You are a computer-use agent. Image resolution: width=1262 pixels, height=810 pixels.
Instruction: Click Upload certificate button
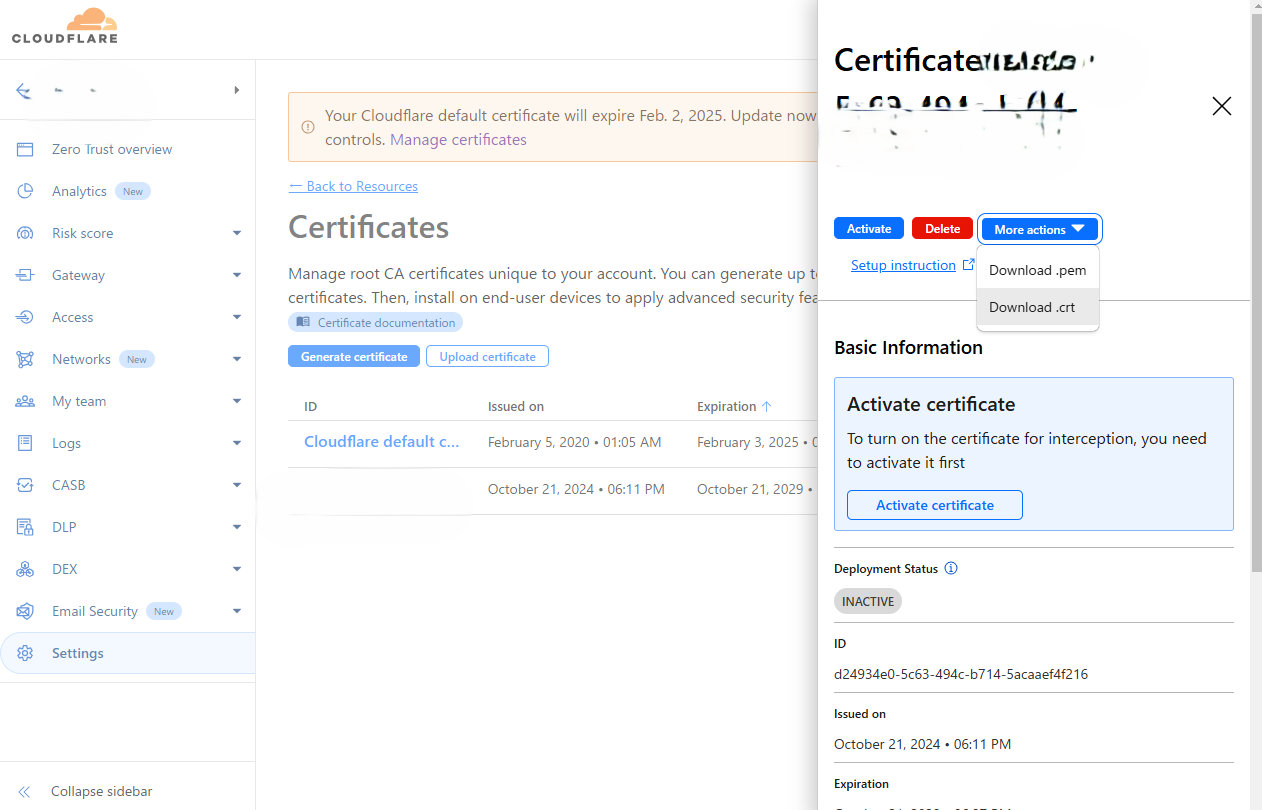pos(487,356)
